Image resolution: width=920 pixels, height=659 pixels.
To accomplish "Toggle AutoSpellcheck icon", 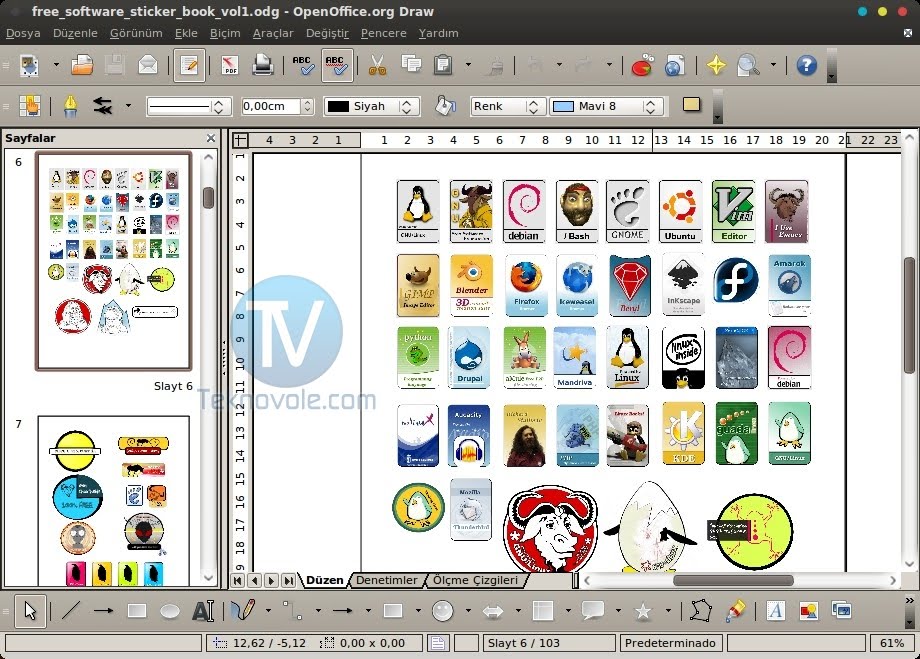I will 337,65.
